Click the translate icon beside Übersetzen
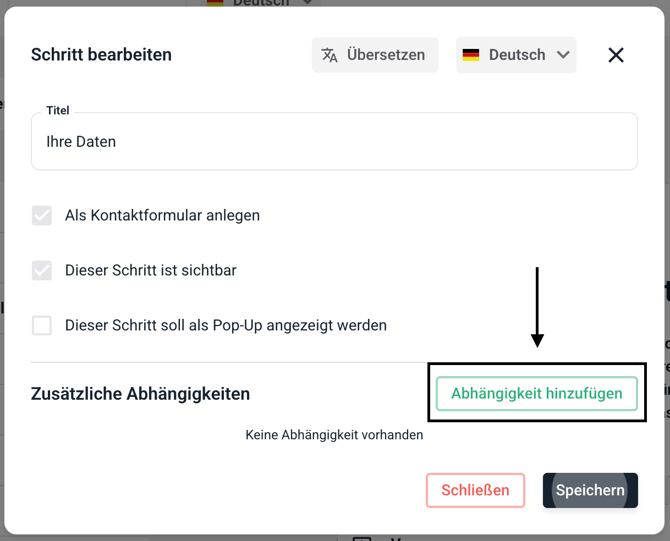 tap(329, 55)
